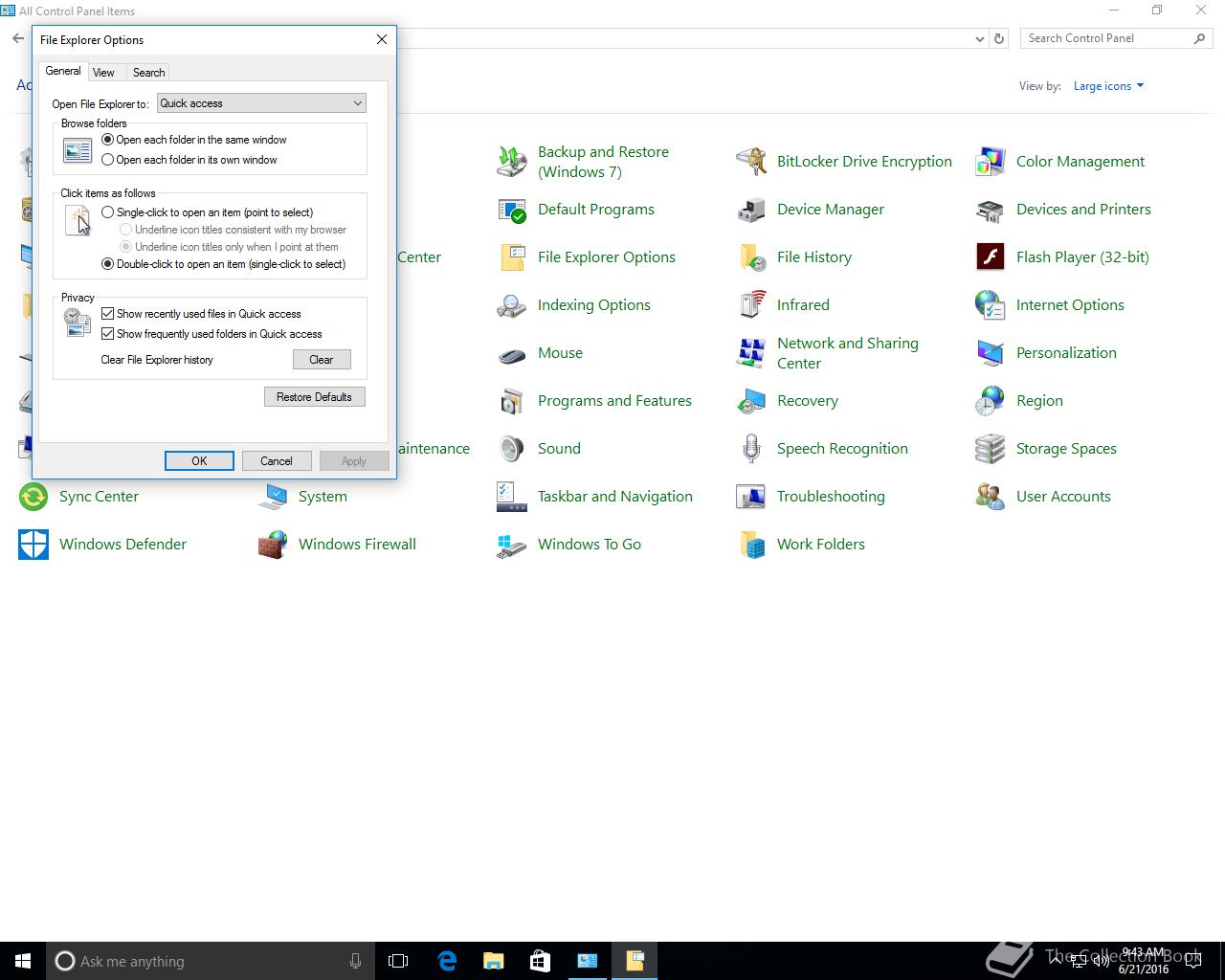Switch to the General tab
The width and height of the screenshot is (1225, 980).
pos(63,71)
